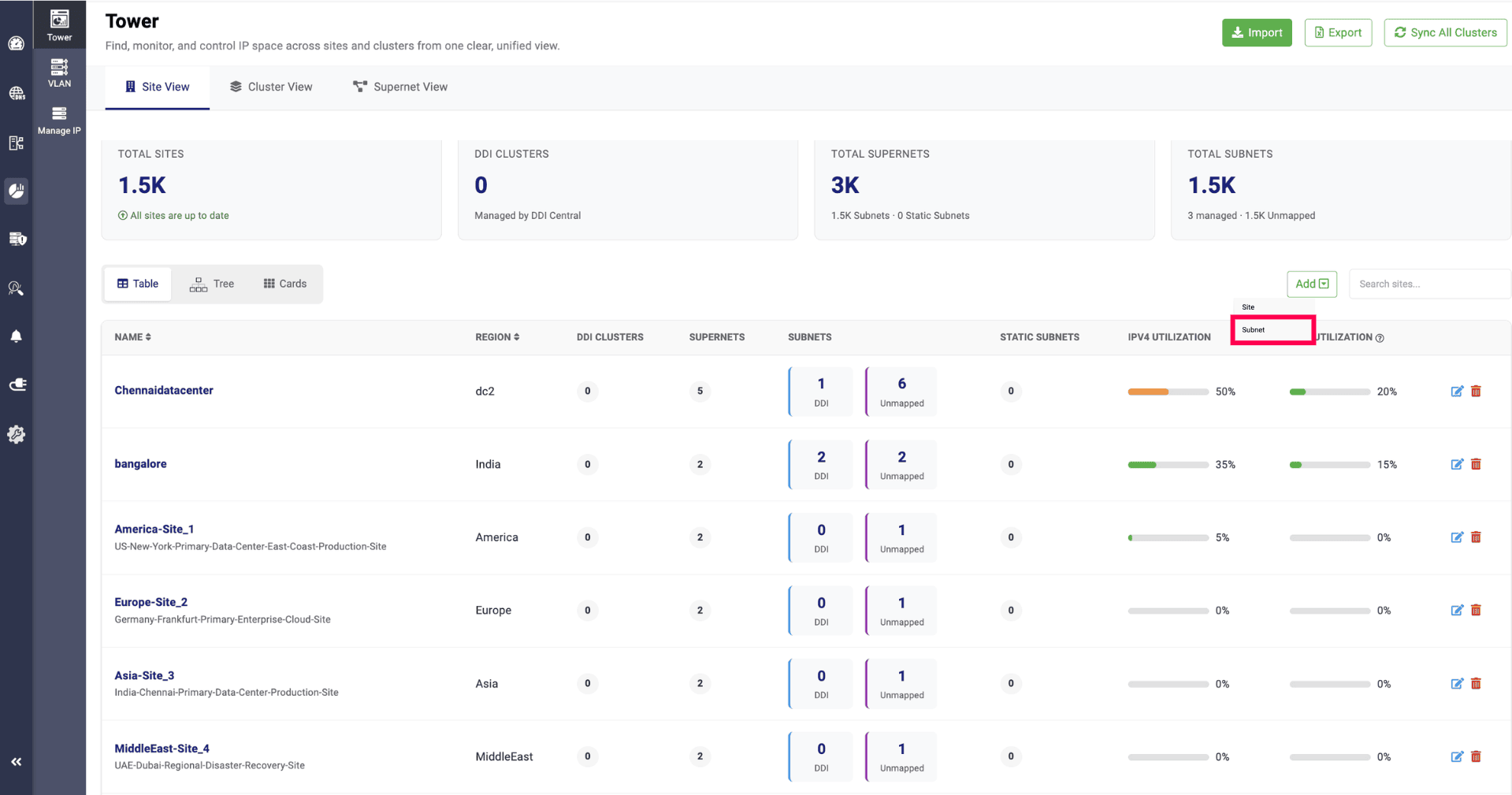
Task: Expand the Add dropdown button
Action: pos(1311,284)
